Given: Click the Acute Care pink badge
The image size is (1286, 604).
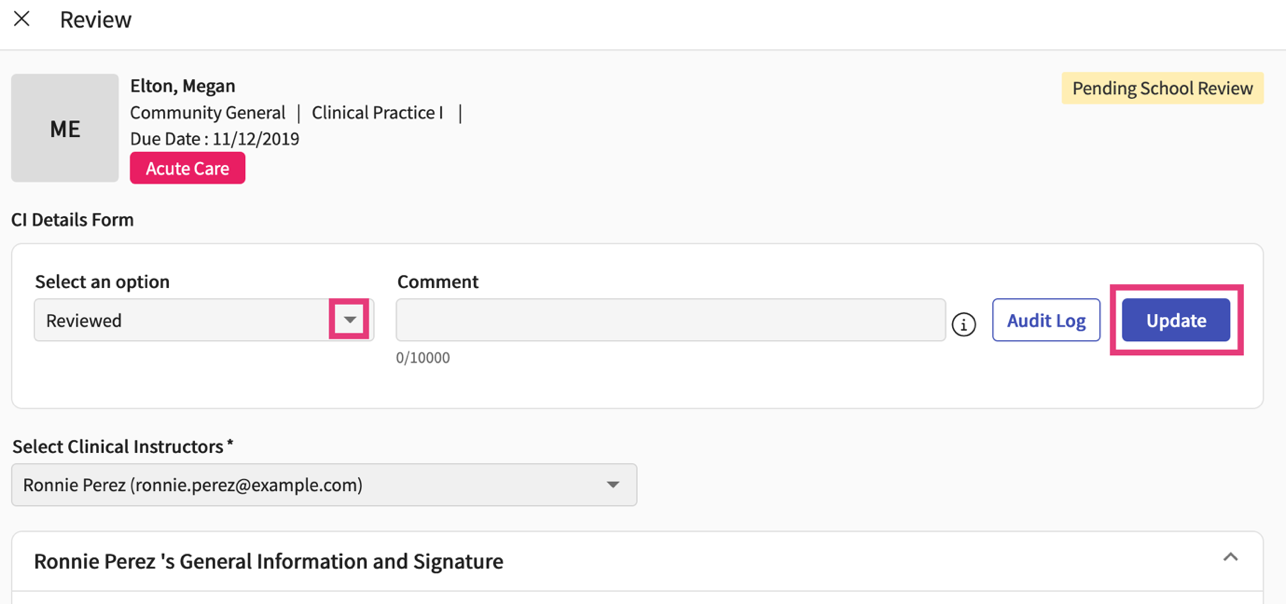Looking at the screenshot, I should point(187,167).
